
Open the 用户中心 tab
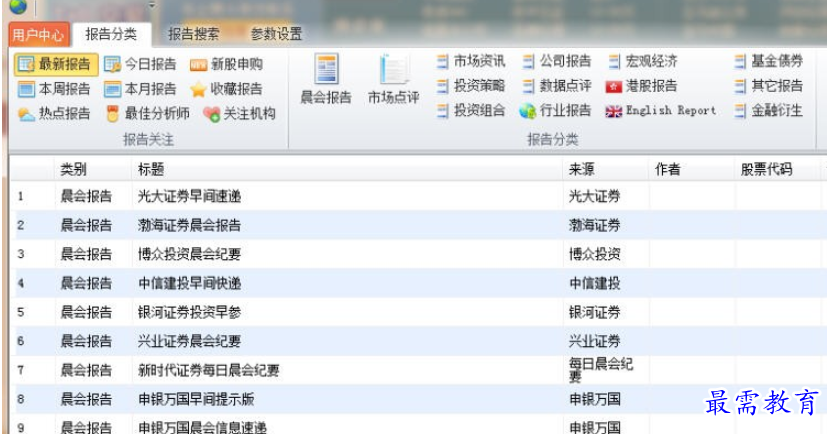point(38,35)
